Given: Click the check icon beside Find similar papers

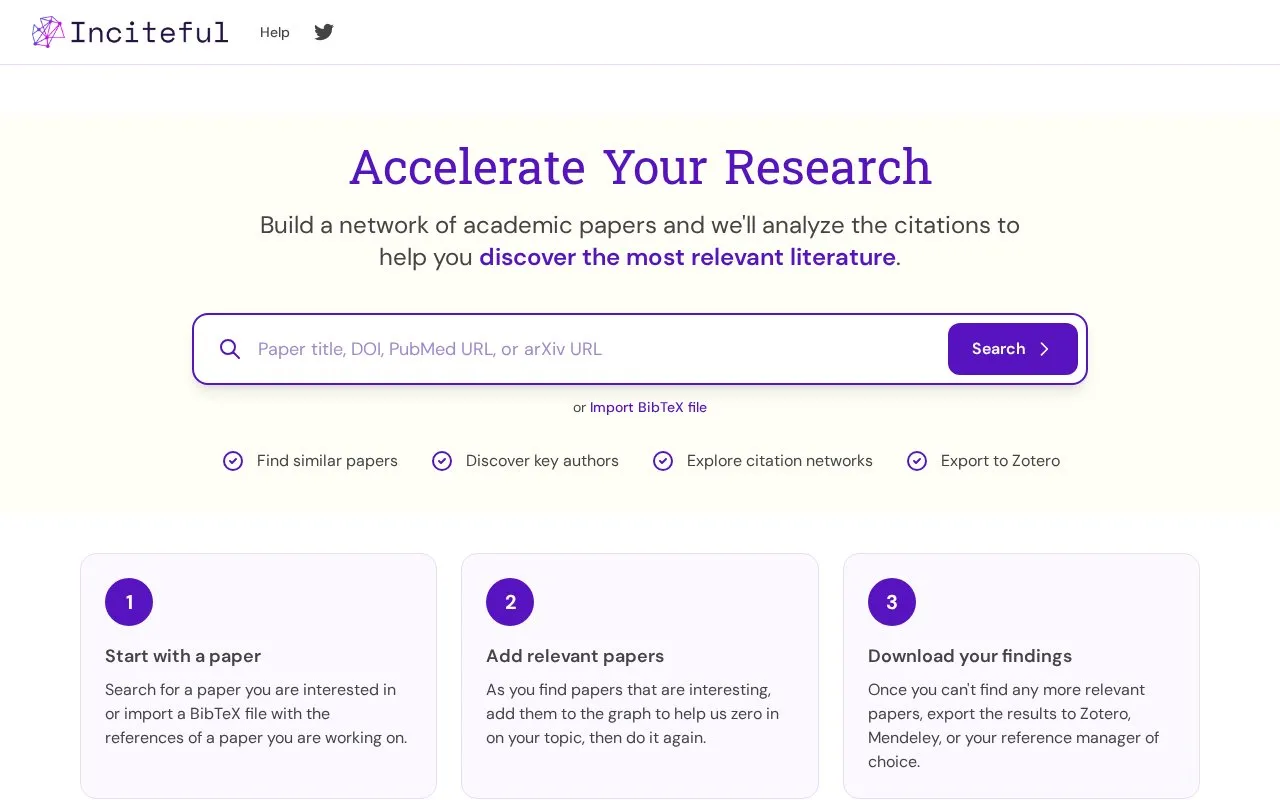Looking at the screenshot, I should click(233, 461).
